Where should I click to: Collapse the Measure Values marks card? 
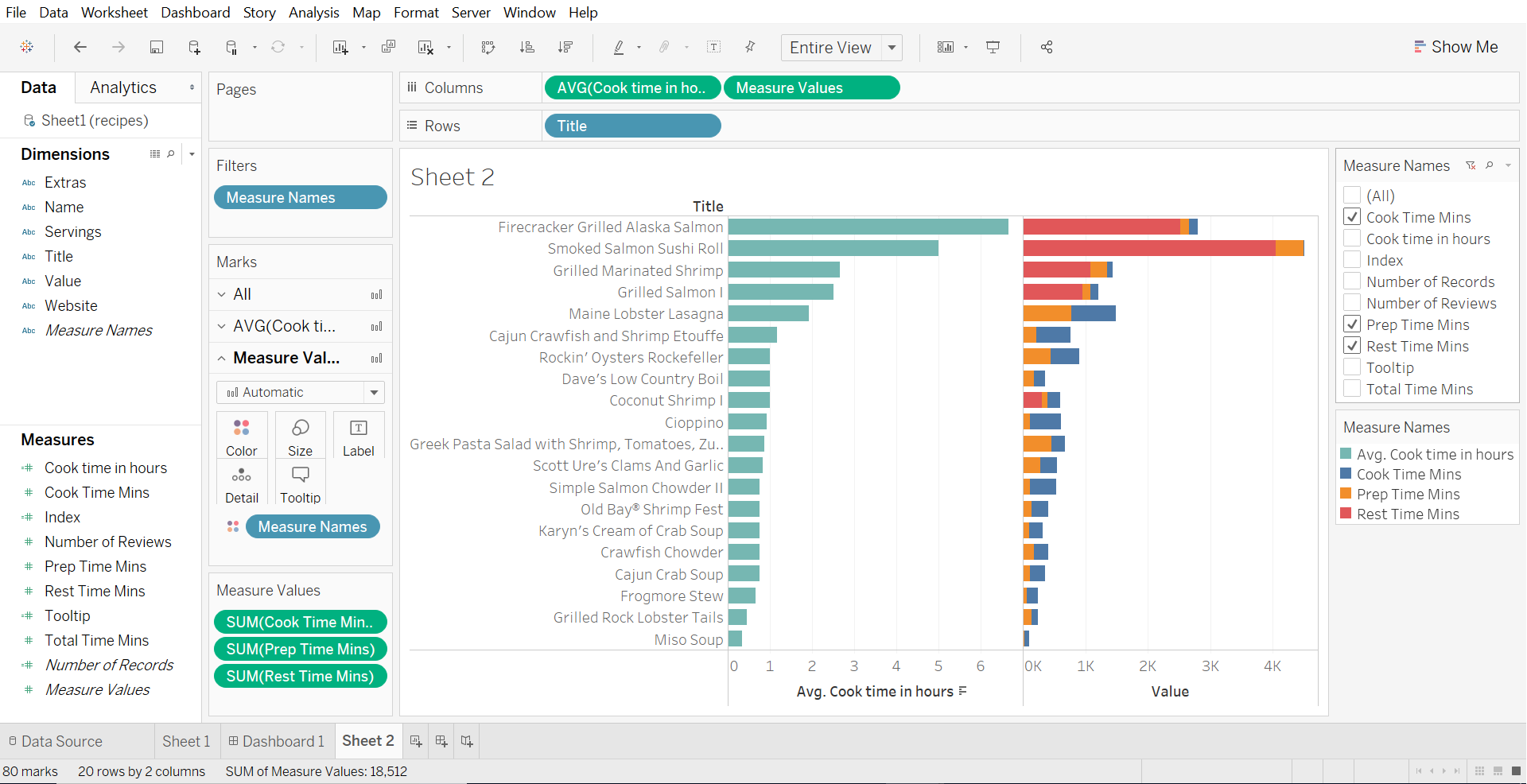(221, 358)
